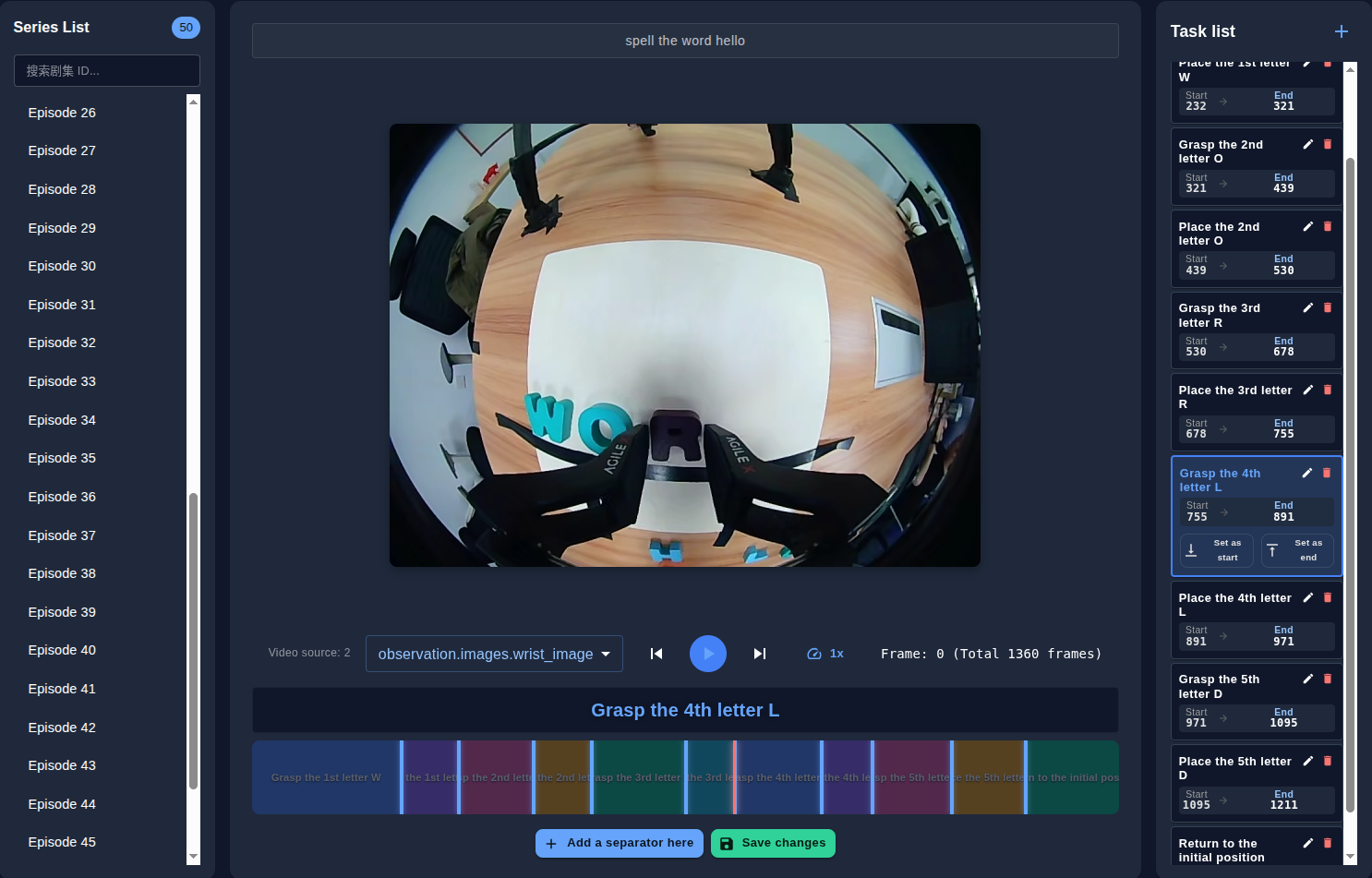Delete the 'Return to the initial position' task
The width and height of the screenshot is (1372, 878).
pyautogui.click(x=1328, y=843)
